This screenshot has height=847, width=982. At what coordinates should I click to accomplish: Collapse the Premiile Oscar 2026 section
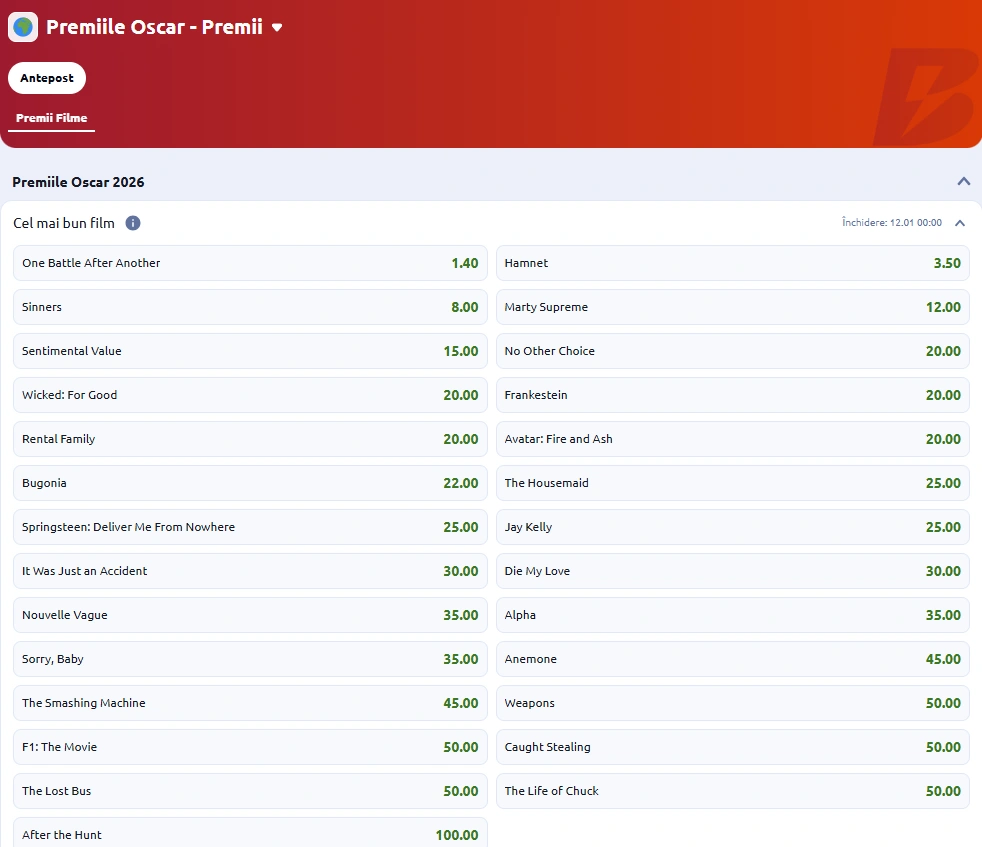point(963,182)
